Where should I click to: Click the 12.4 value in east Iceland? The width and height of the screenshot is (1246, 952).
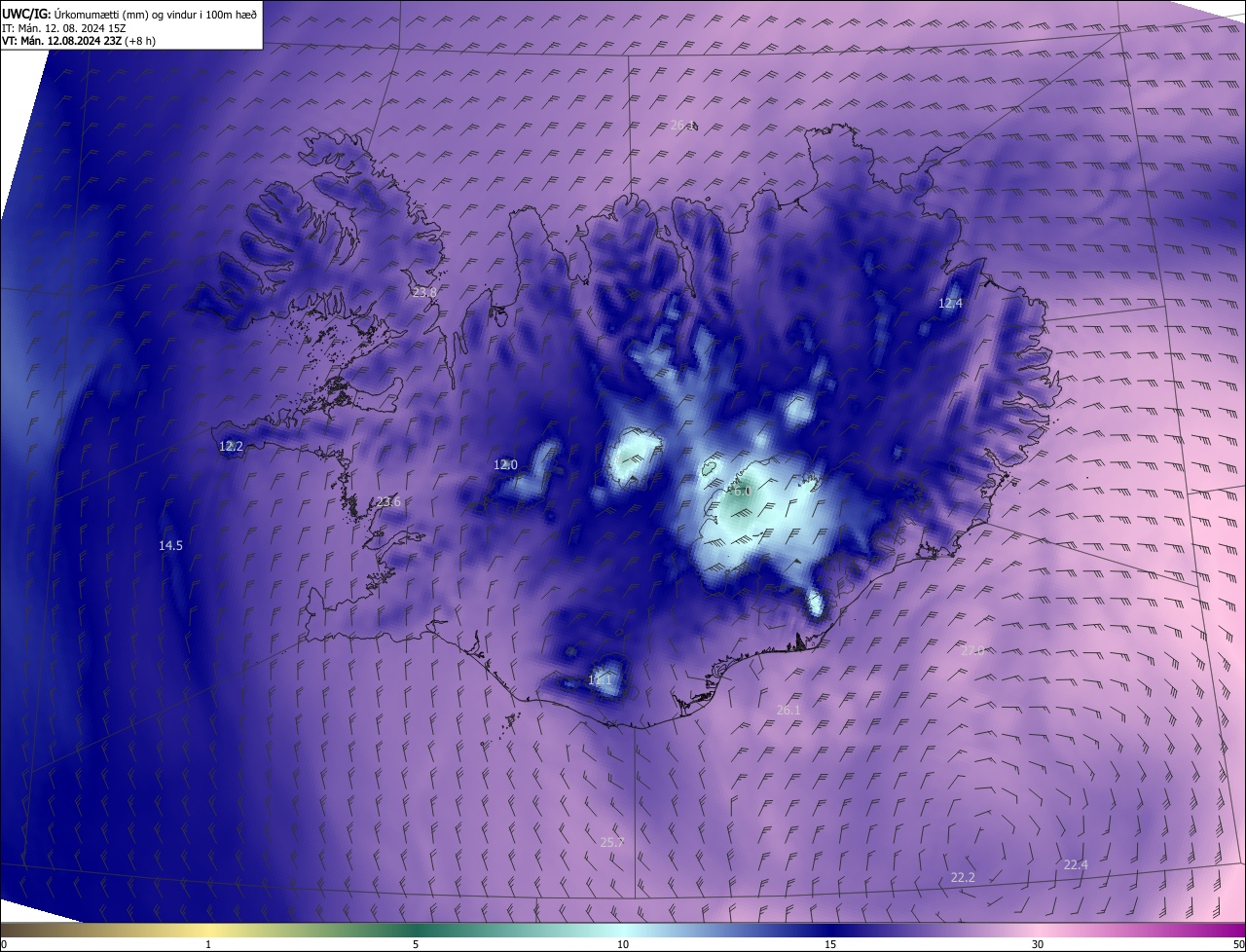click(950, 304)
